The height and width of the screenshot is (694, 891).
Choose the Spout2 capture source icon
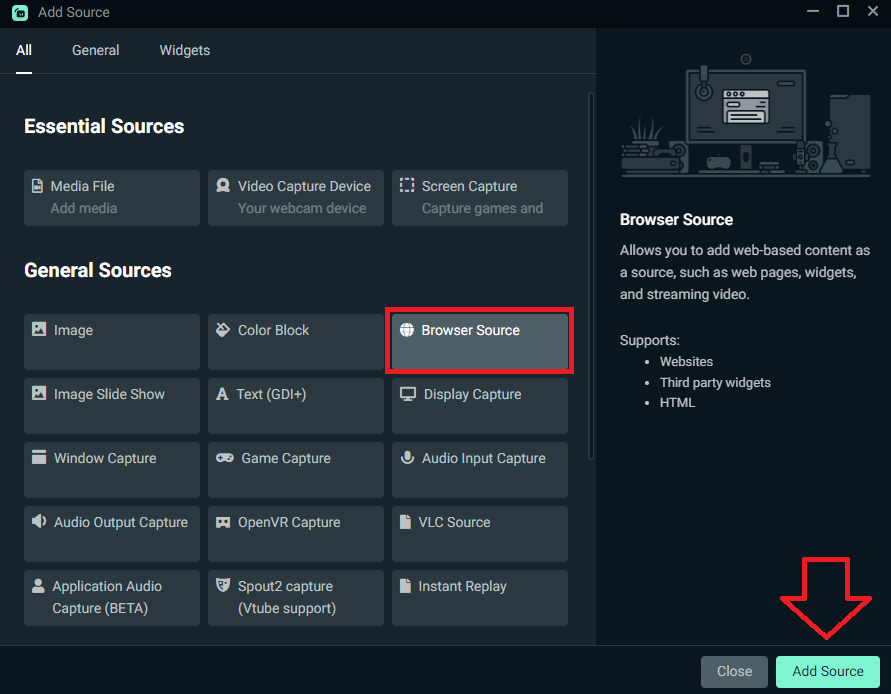point(223,586)
